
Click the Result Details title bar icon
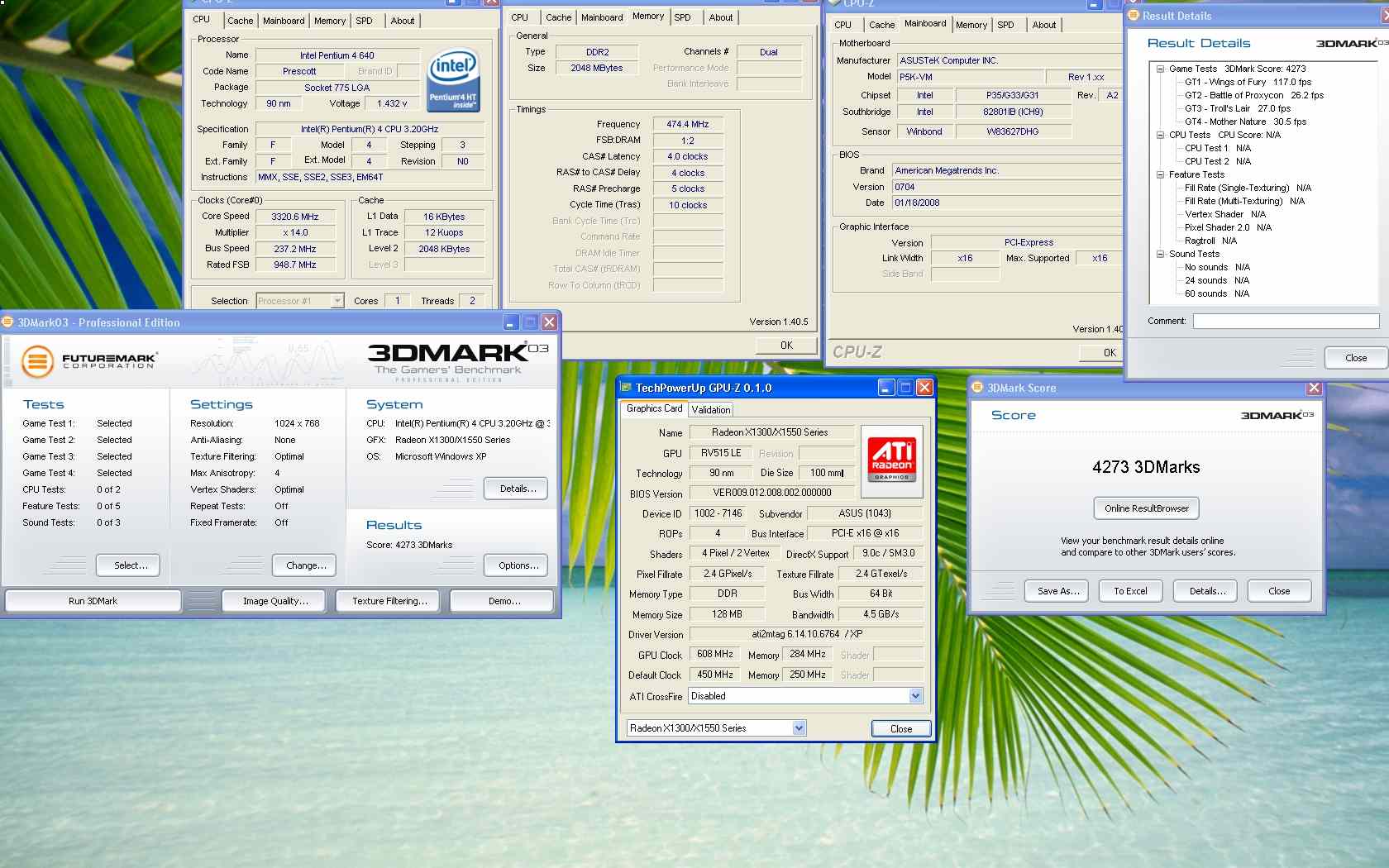pyautogui.click(x=1134, y=15)
